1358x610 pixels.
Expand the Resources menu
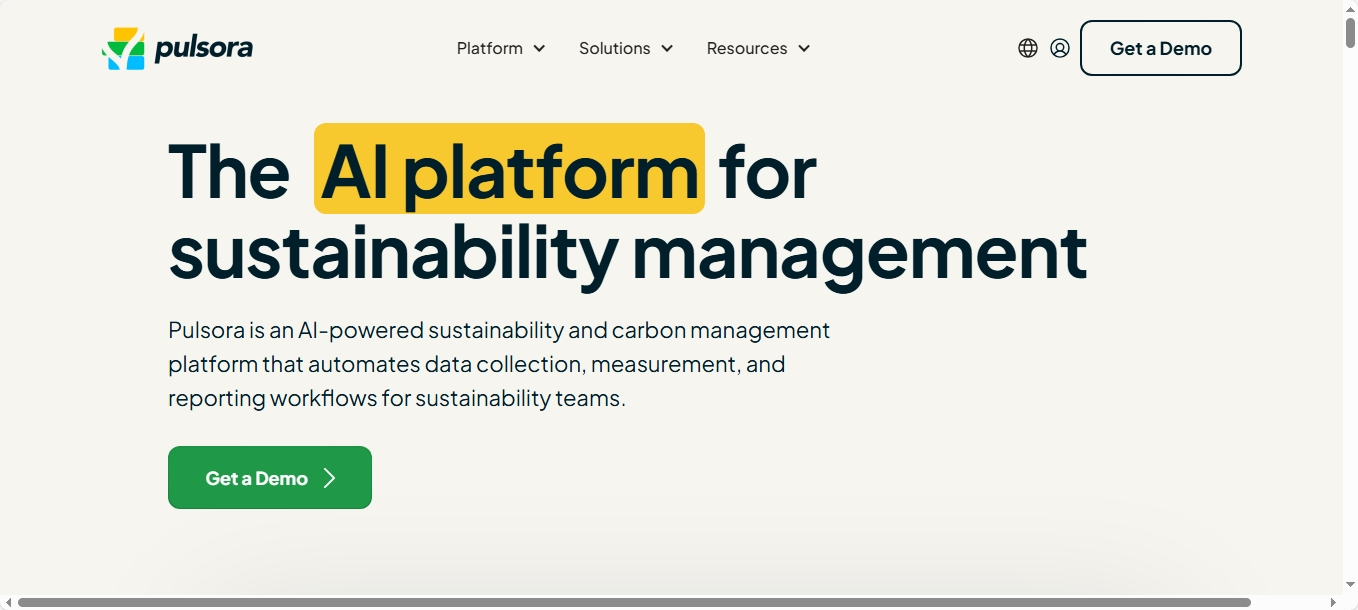tap(758, 48)
